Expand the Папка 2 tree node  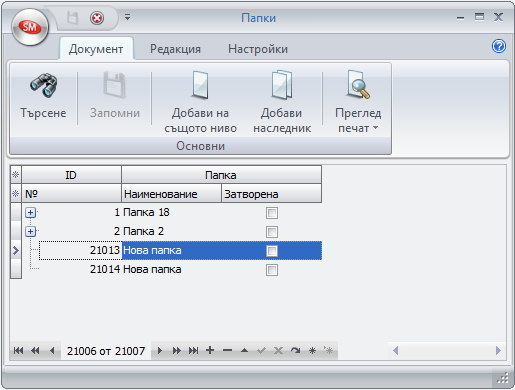click(30, 231)
